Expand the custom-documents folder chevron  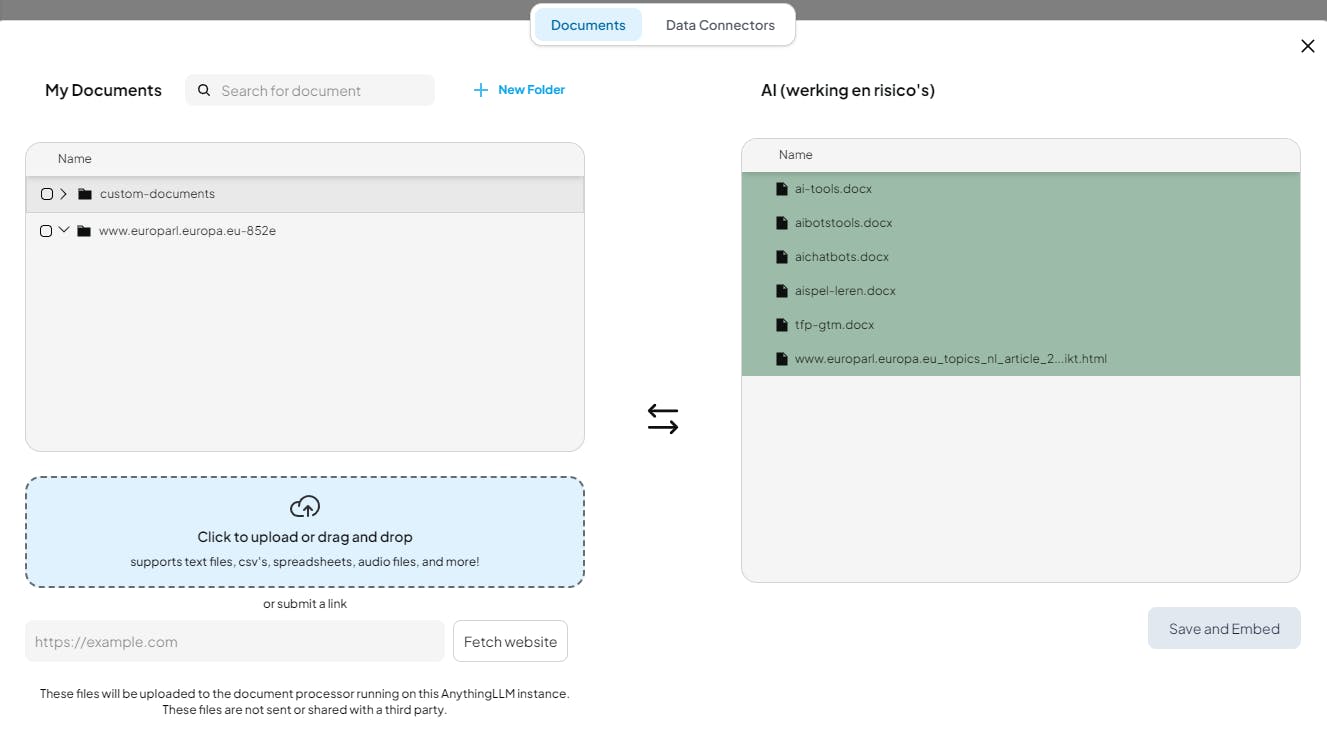click(64, 194)
